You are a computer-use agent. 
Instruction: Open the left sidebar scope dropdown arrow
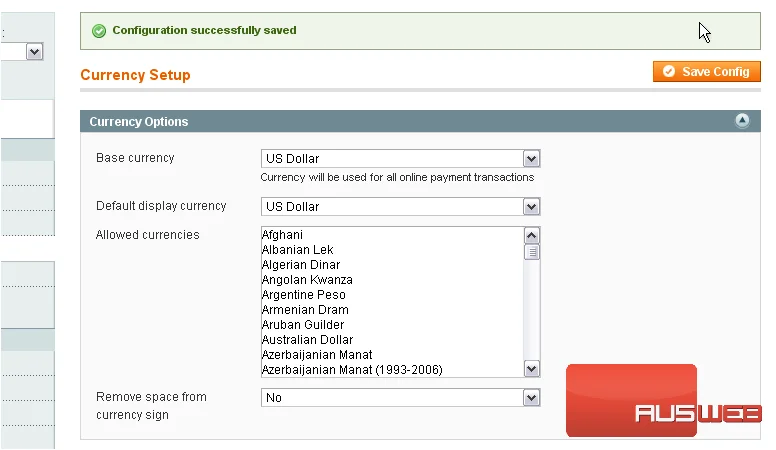(x=34, y=51)
